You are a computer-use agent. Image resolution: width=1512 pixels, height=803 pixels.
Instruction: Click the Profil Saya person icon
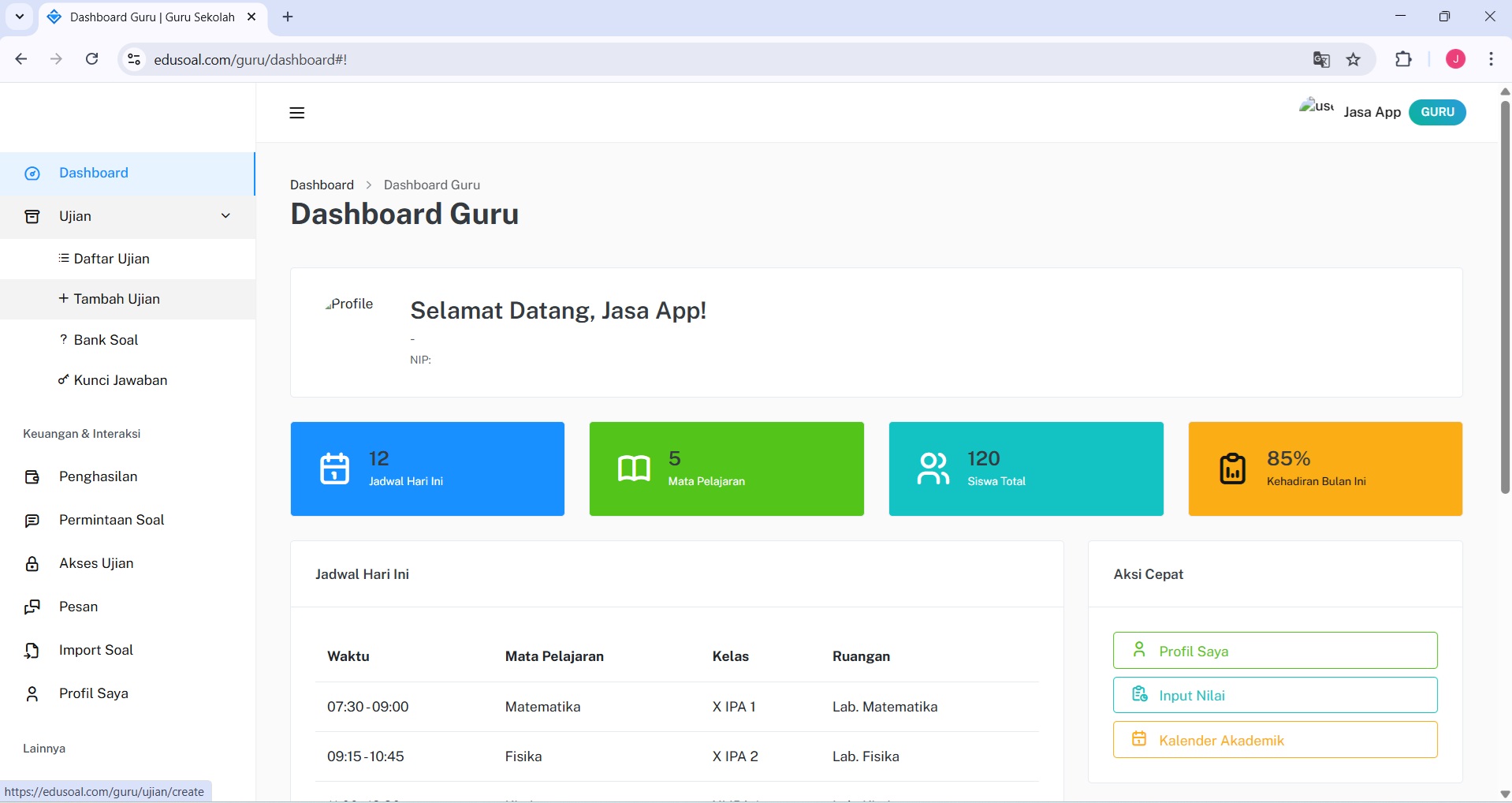point(32,693)
